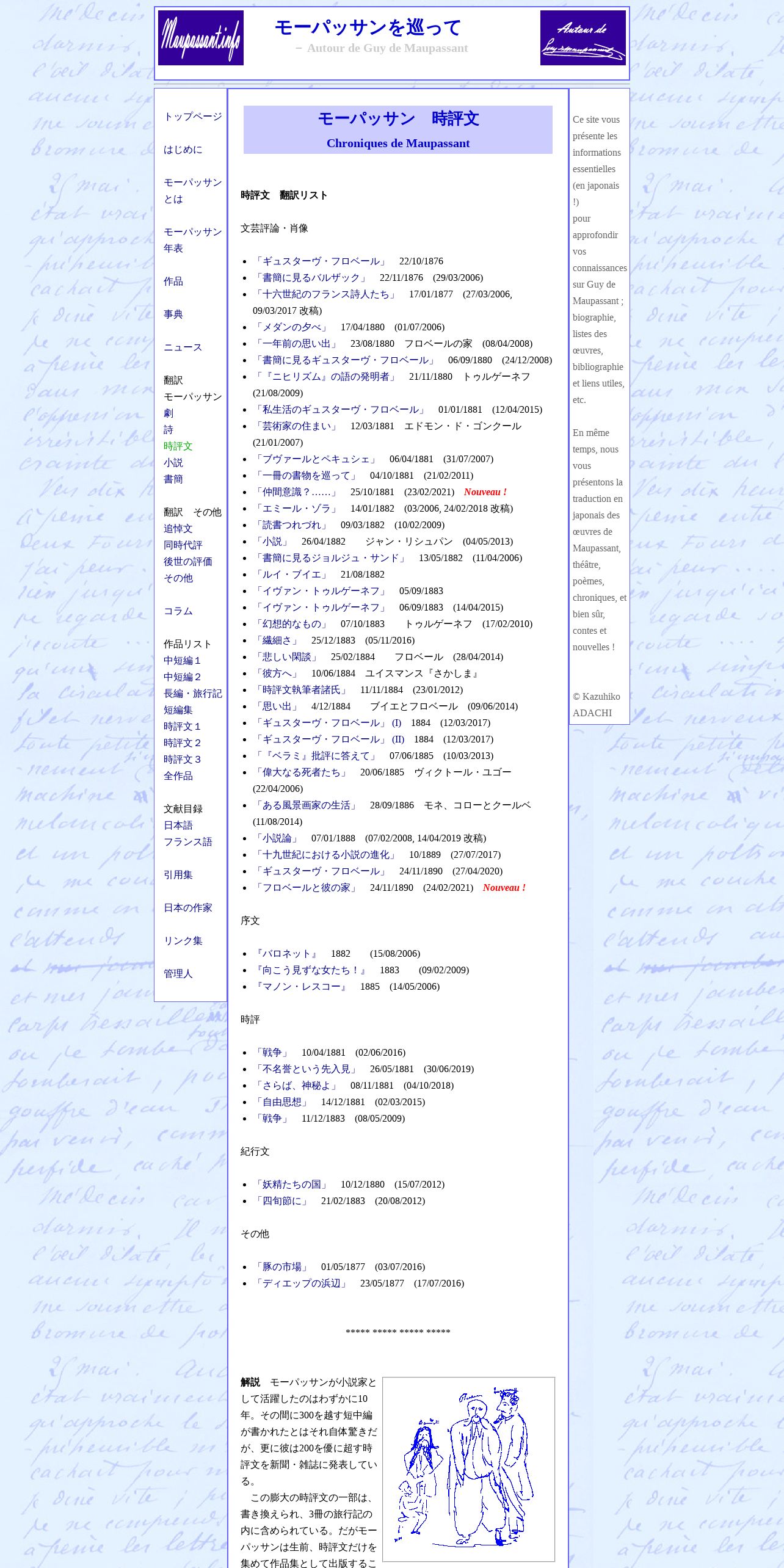Open モーパッサン年表 in the sidebar
The image size is (784, 1568).
192,240
